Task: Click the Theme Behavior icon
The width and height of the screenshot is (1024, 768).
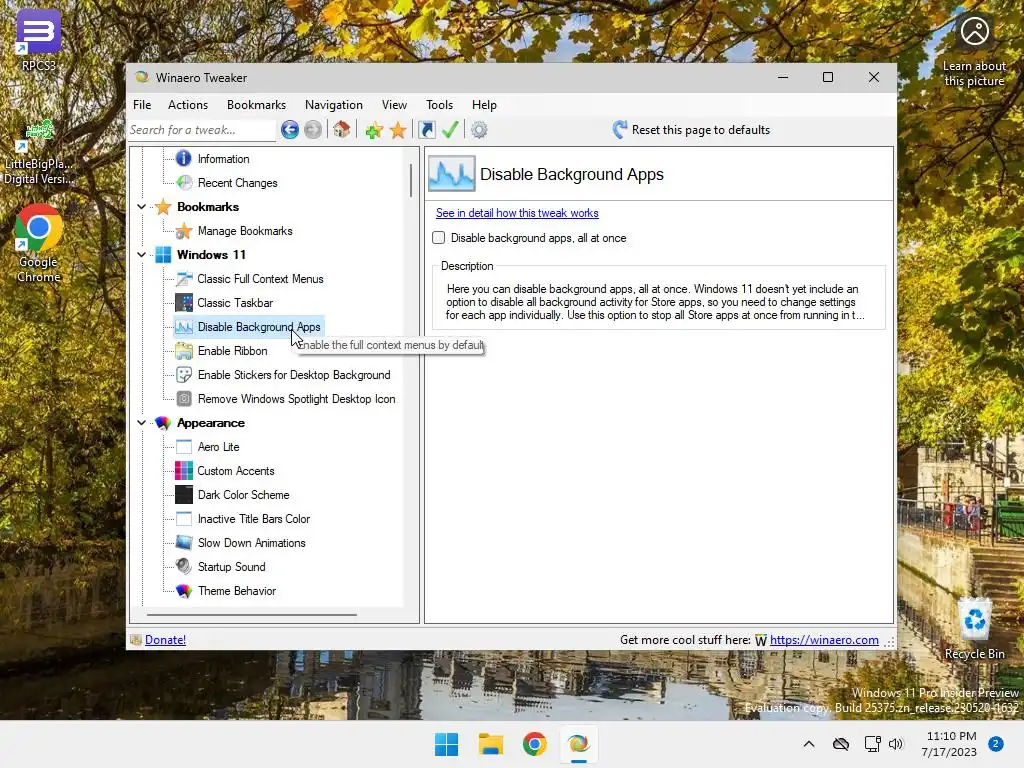Action: [x=184, y=591]
